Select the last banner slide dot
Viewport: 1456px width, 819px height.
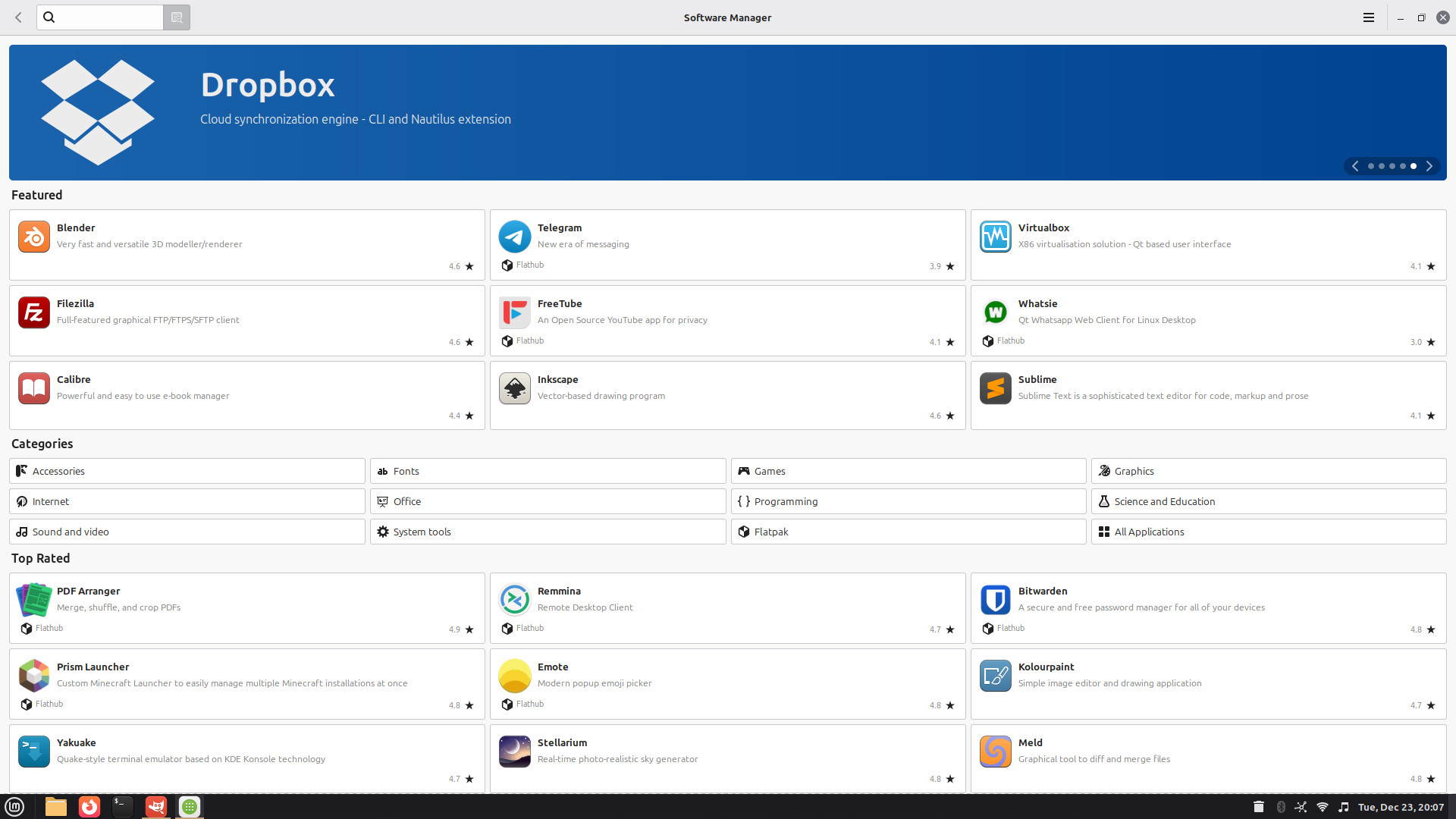tap(1414, 166)
